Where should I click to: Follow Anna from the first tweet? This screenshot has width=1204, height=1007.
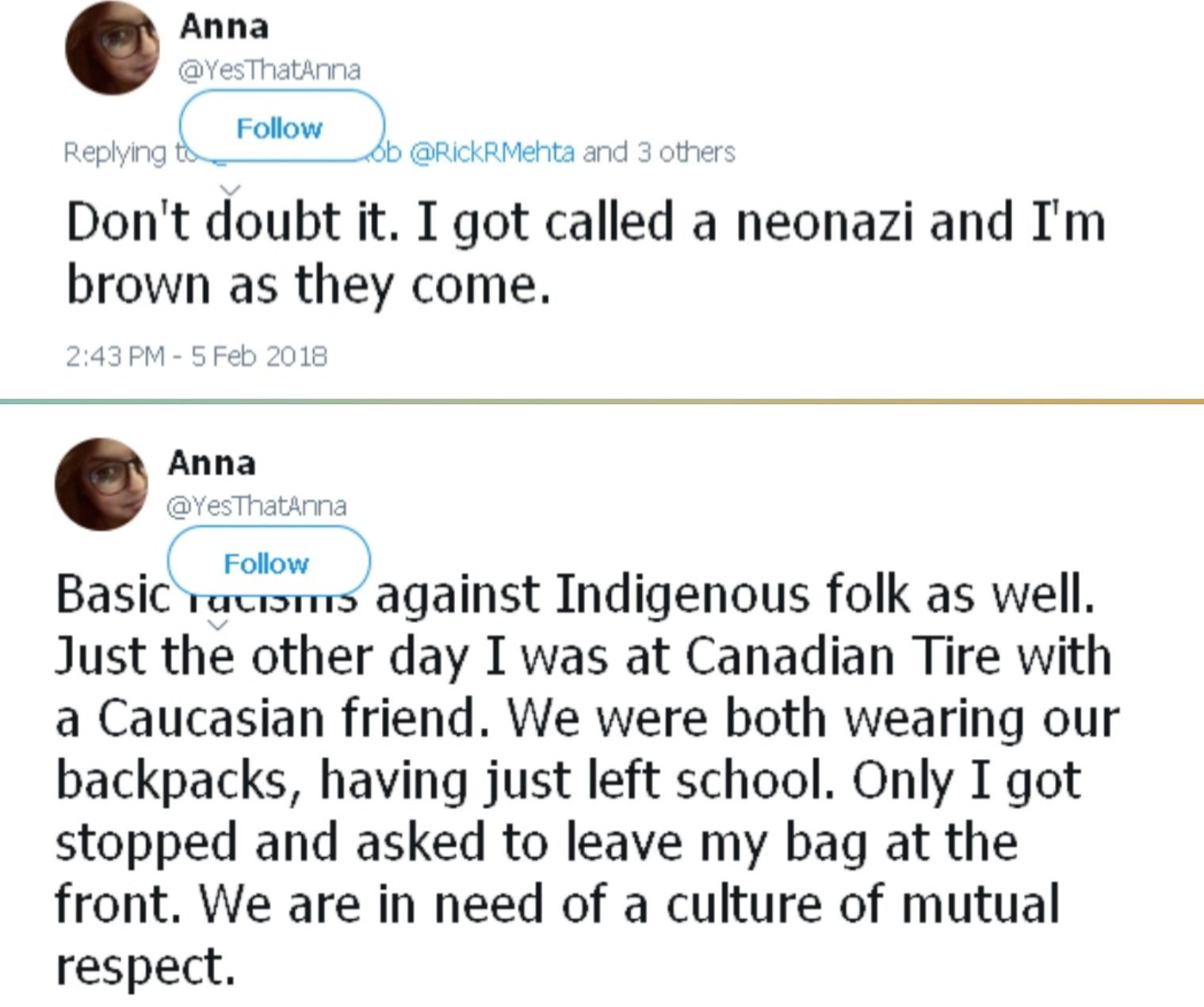click(281, 128)
